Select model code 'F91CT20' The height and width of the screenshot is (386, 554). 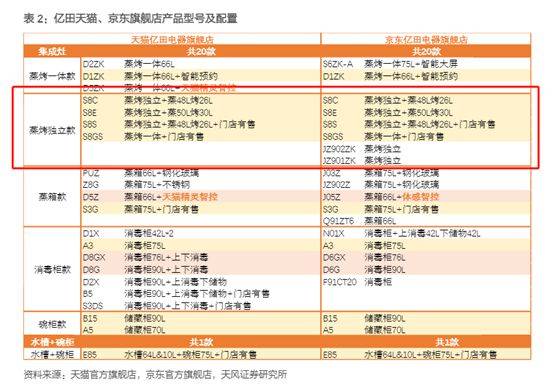pos(340,282)
